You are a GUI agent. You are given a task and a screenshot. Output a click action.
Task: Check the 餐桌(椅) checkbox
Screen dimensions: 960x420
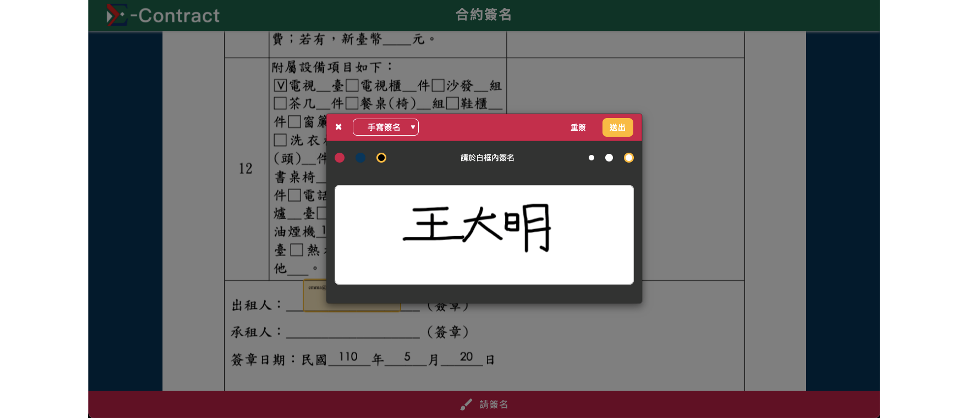[x=352, y=103]
